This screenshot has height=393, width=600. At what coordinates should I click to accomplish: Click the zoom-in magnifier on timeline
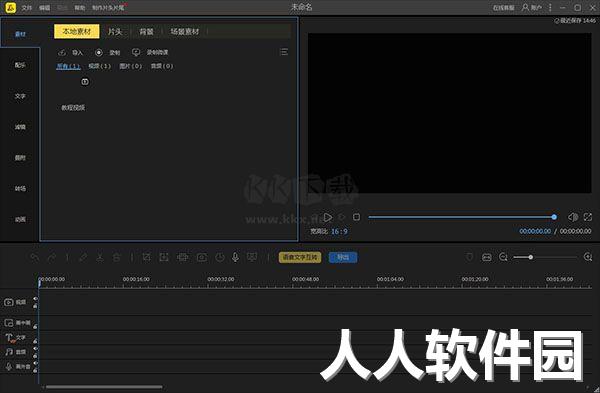[x=588, y=257]
